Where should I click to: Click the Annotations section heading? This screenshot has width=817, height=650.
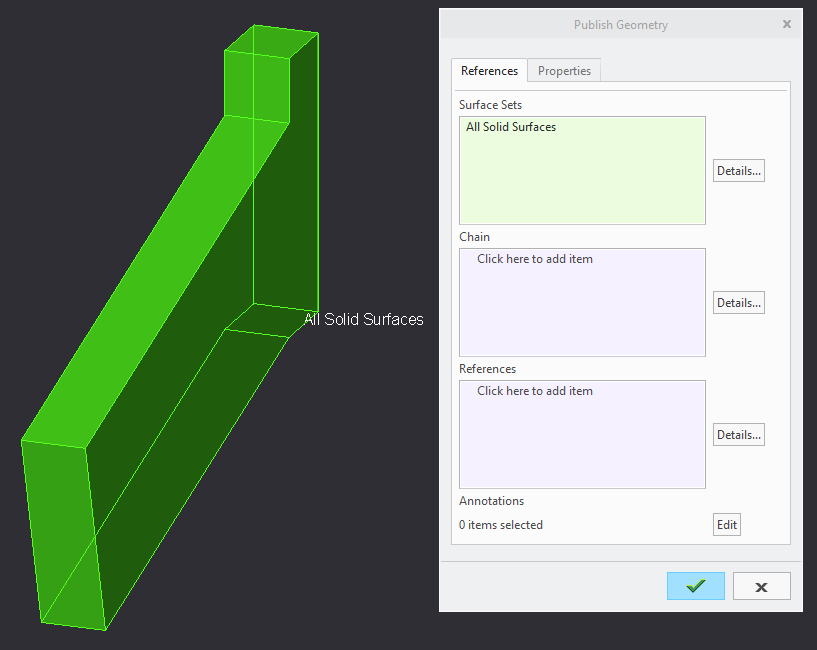coord(491,500)
